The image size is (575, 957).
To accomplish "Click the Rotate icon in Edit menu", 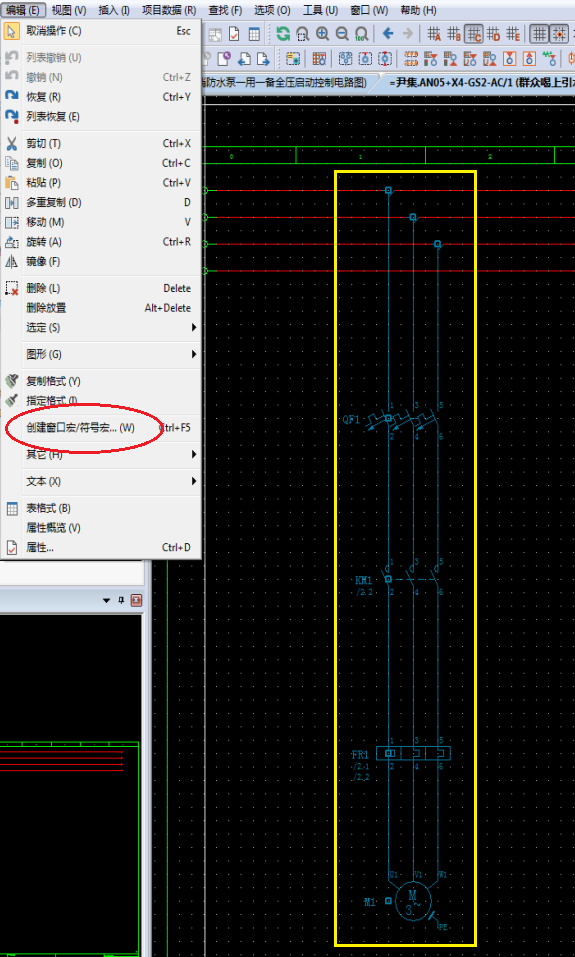I will tap(12, 242).
